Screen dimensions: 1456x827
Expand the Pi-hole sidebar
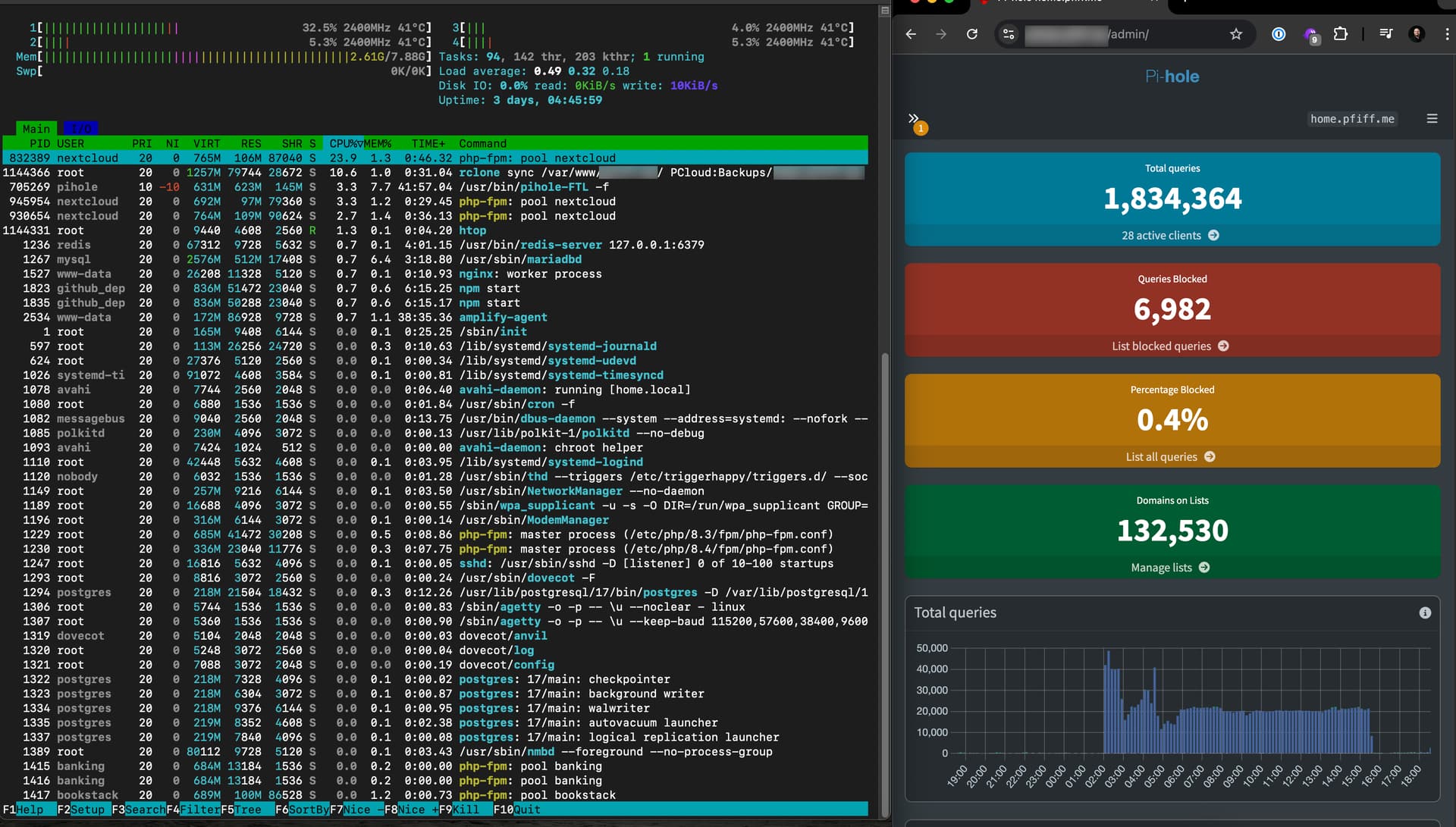(x=913, y=118)
